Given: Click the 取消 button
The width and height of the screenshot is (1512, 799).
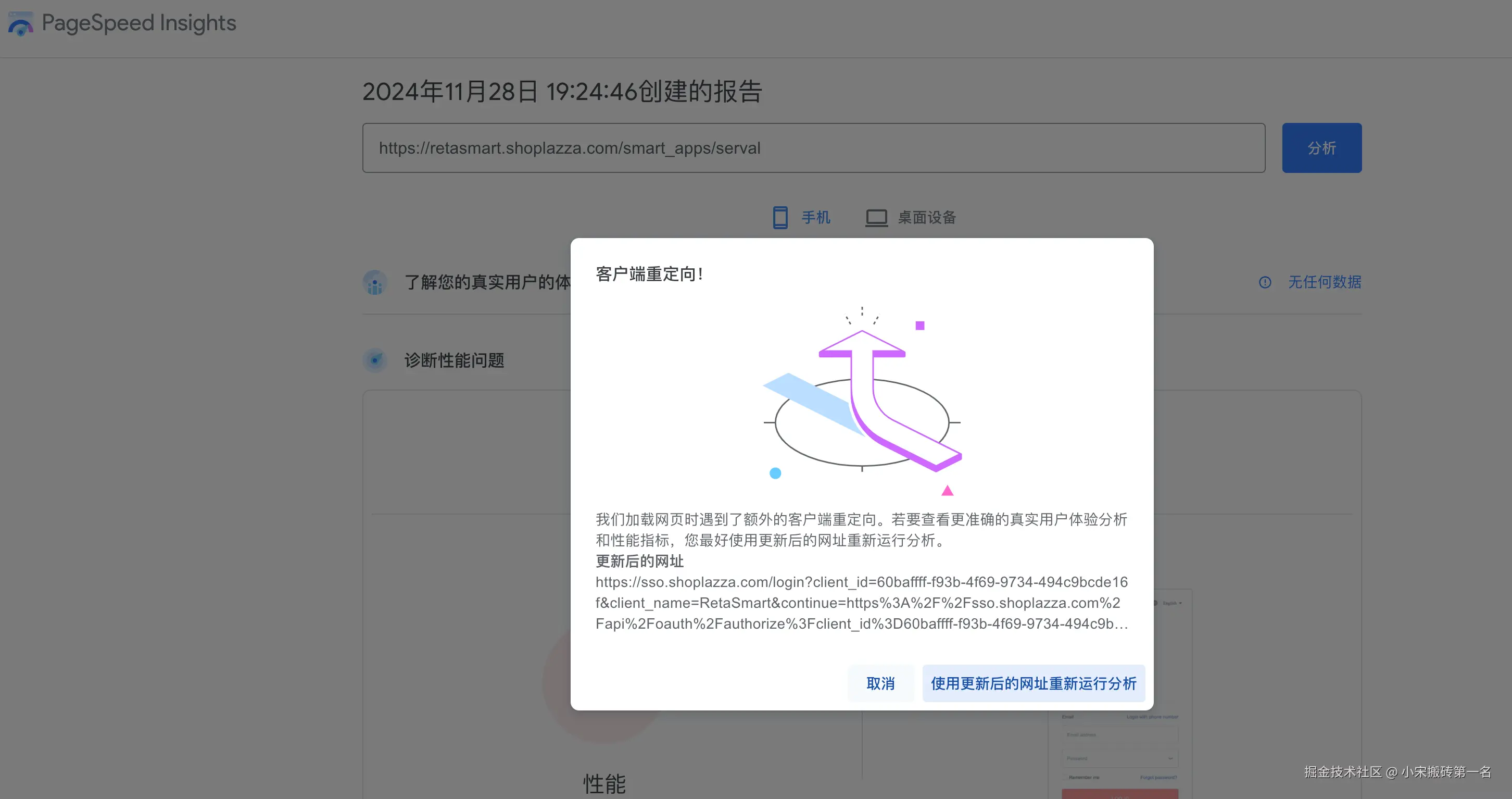Looking at the screenshot, I should click(x=880, y=683).
